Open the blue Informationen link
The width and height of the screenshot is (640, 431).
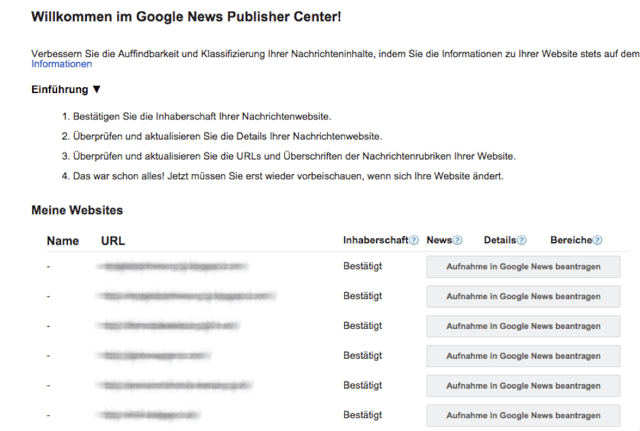[x=62, y=64]
